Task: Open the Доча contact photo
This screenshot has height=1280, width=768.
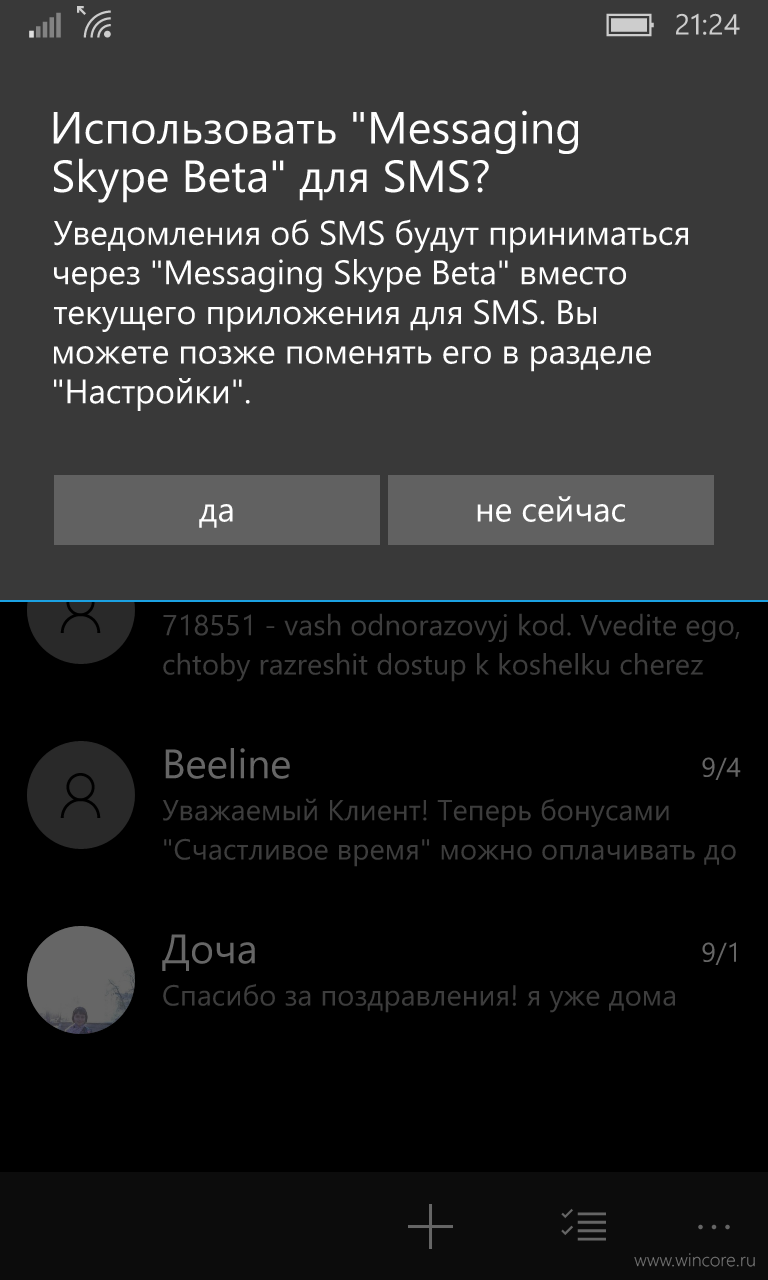Action: [x=81, y=980]
